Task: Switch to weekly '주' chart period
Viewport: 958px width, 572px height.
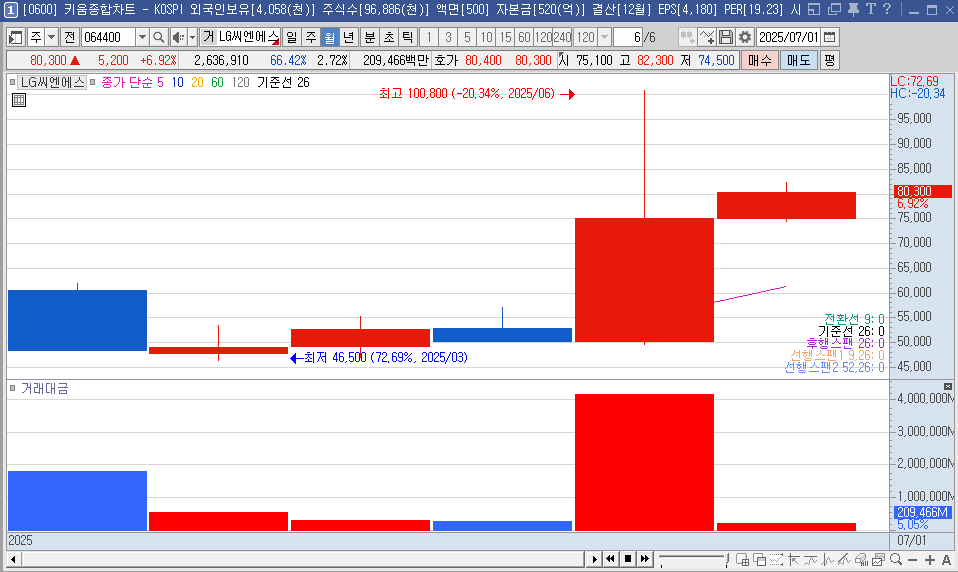Action: point(311,37)
